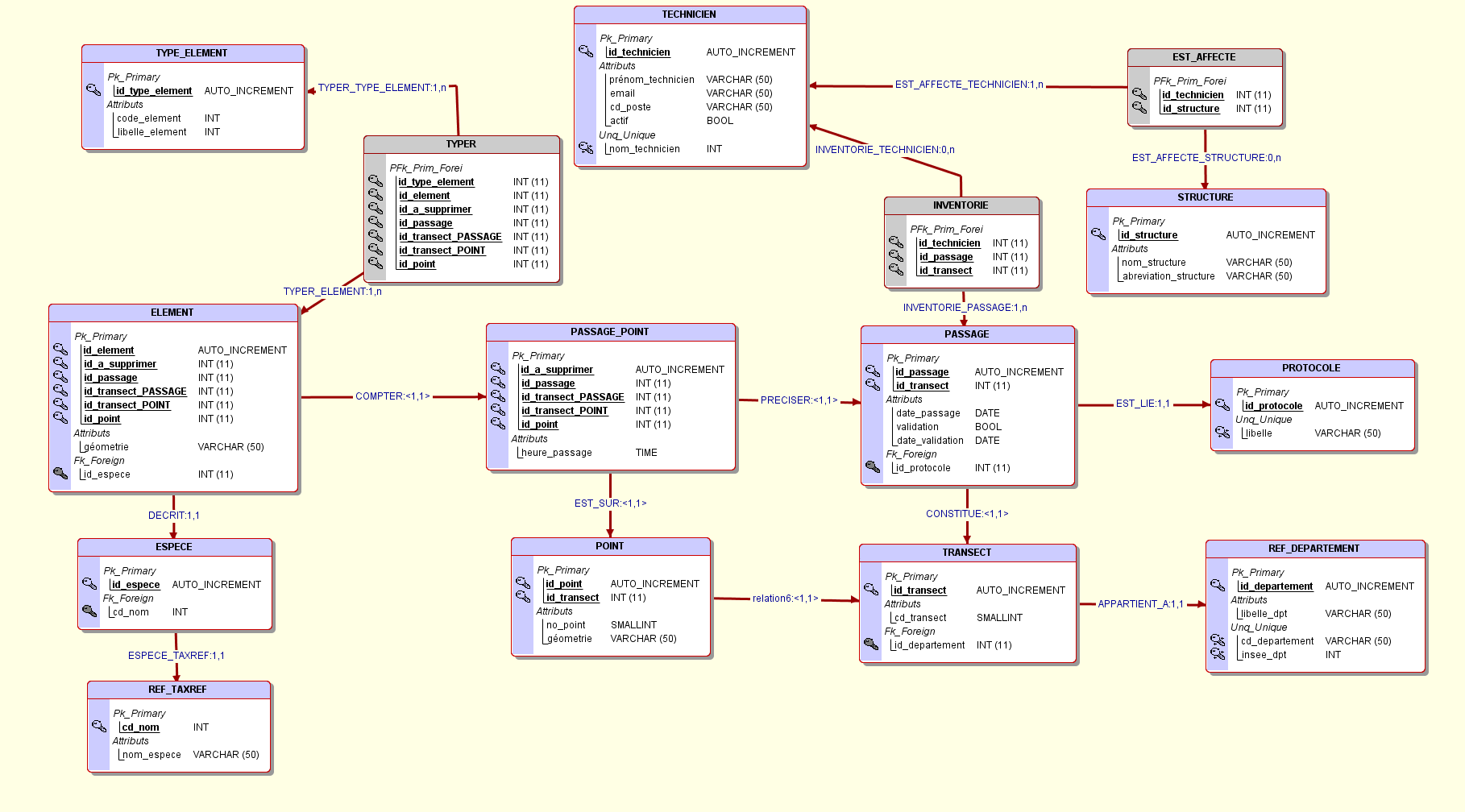The height and width of the screenshot is (812, 1465).
Task: Click the DECRIT:1,1 relation label
Action: (174, 516)
